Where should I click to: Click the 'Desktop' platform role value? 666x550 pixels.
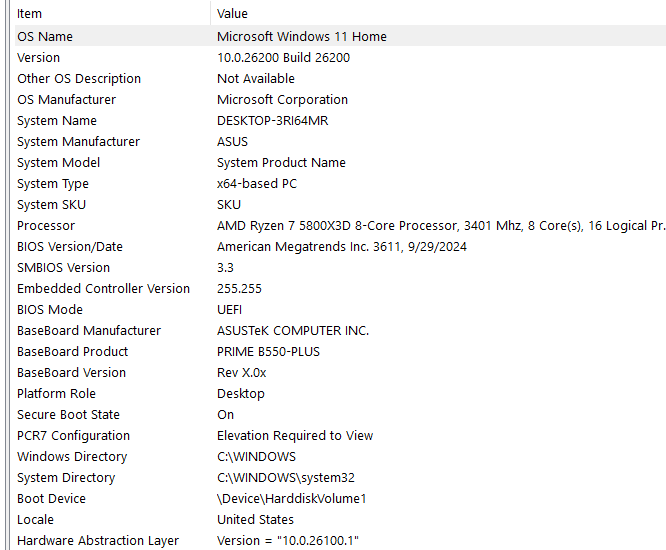click(241, 394)
